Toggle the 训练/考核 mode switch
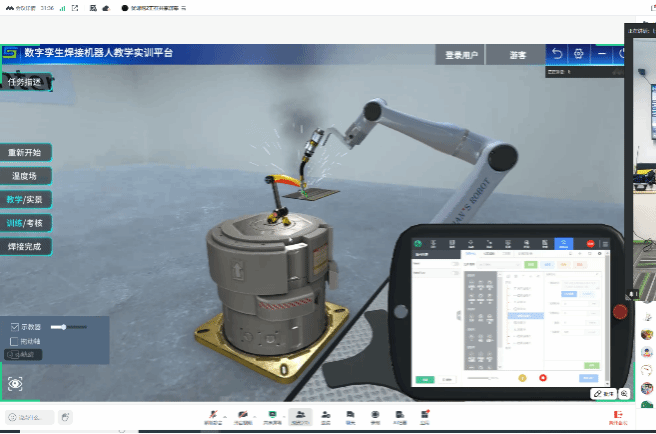The width and height of the screenshot is (656, 434). point(25,222)
